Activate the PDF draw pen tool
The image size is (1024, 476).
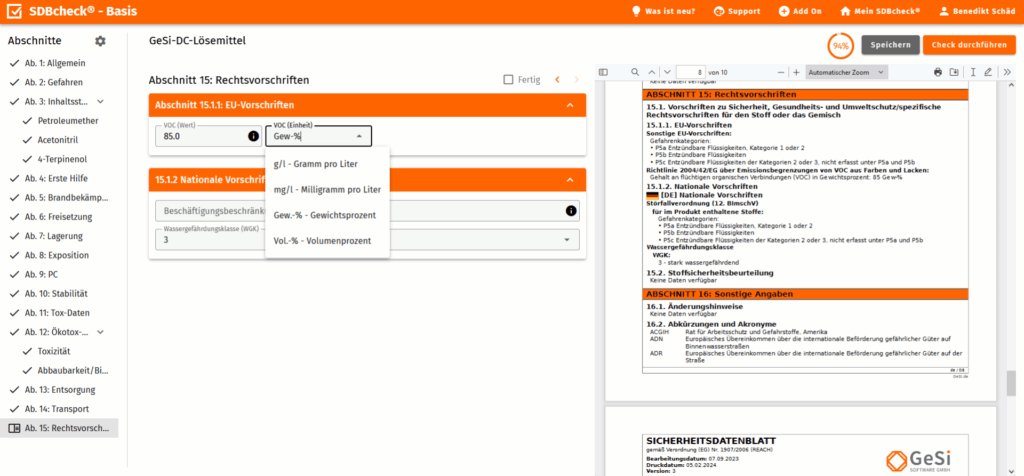click(x=988, y=73)
